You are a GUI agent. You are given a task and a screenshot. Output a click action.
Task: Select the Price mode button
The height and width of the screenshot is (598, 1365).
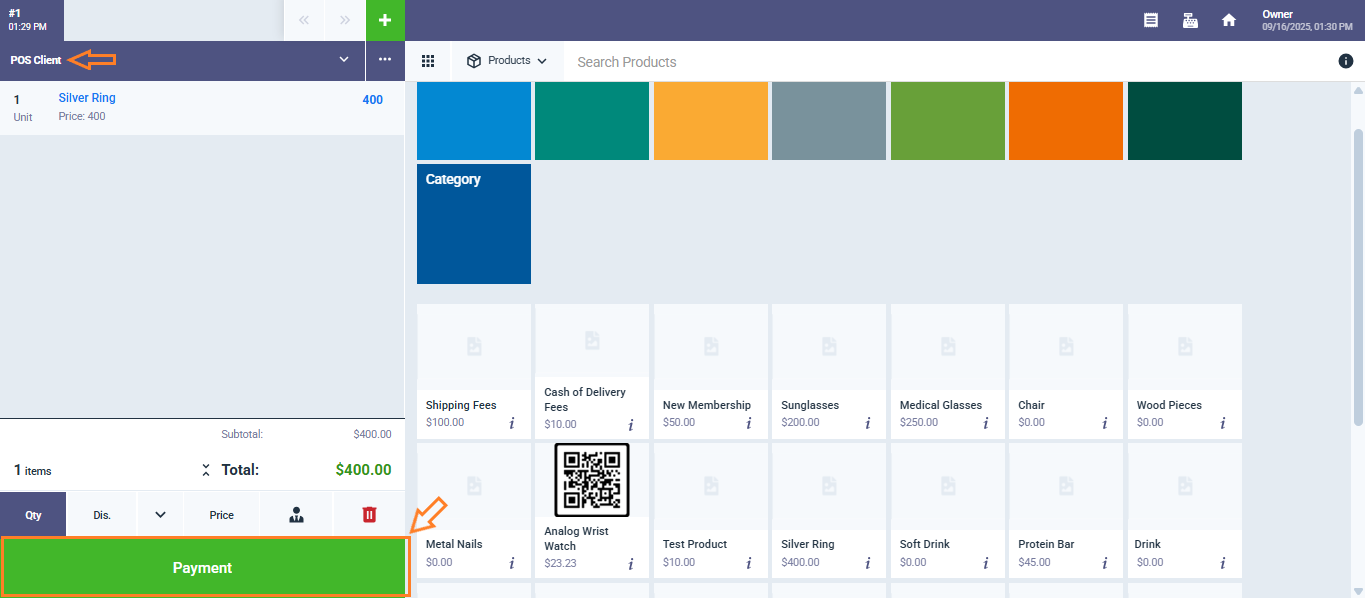222,515
